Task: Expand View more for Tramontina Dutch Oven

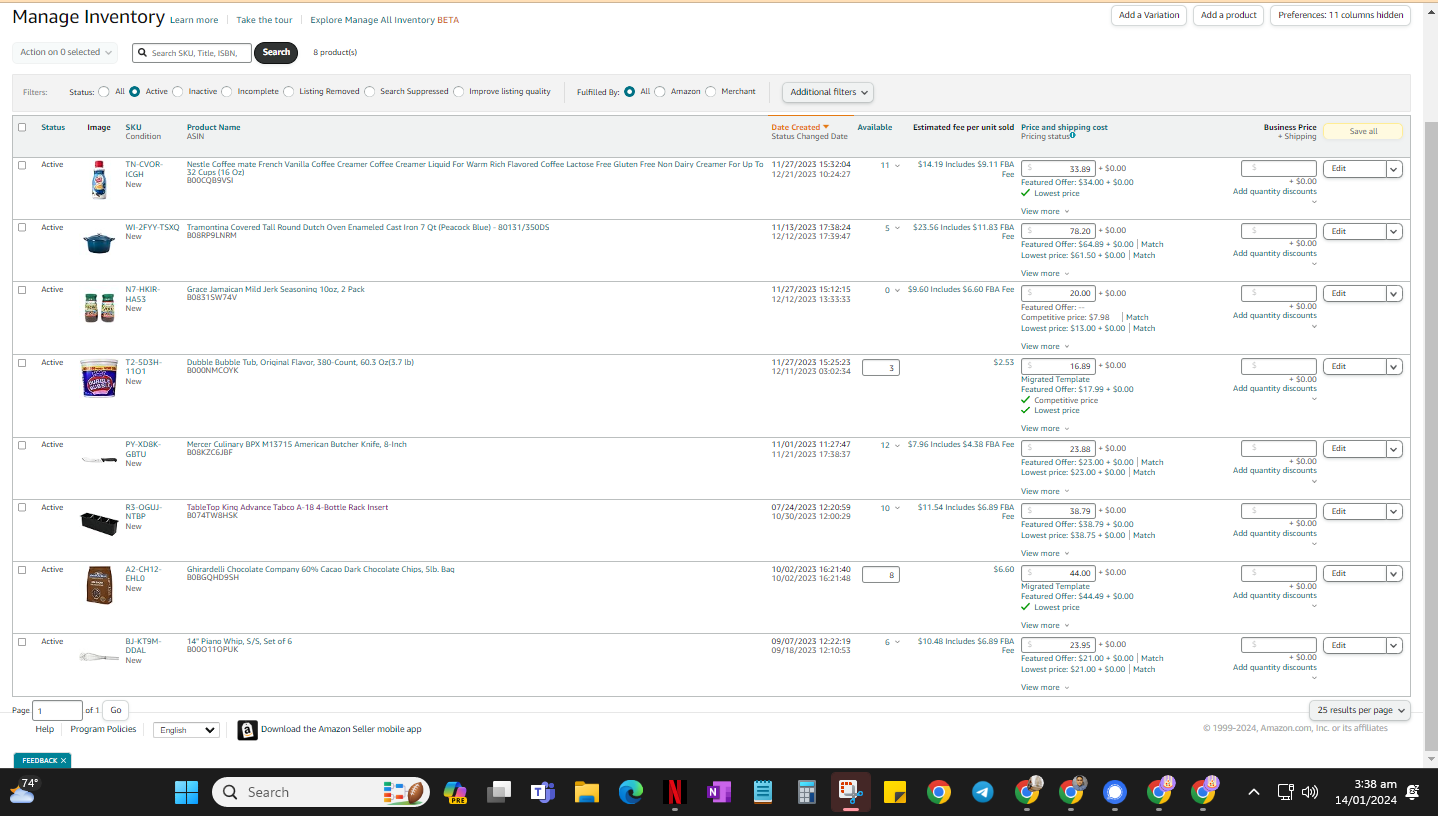Action: point(1044,274)
